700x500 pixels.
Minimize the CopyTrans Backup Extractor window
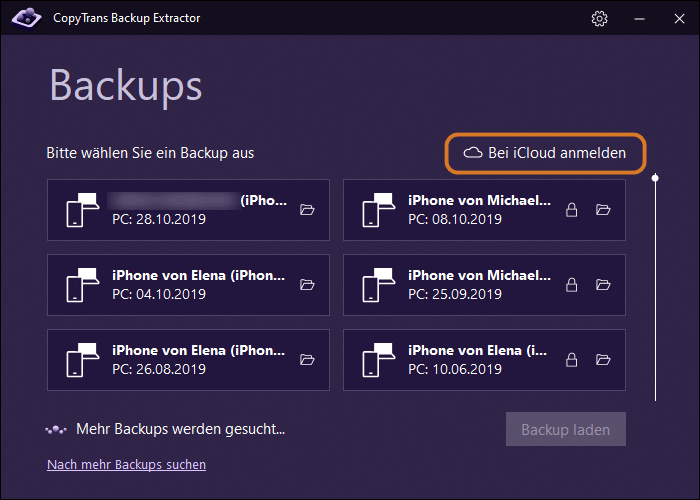click(x=639, y=19)
